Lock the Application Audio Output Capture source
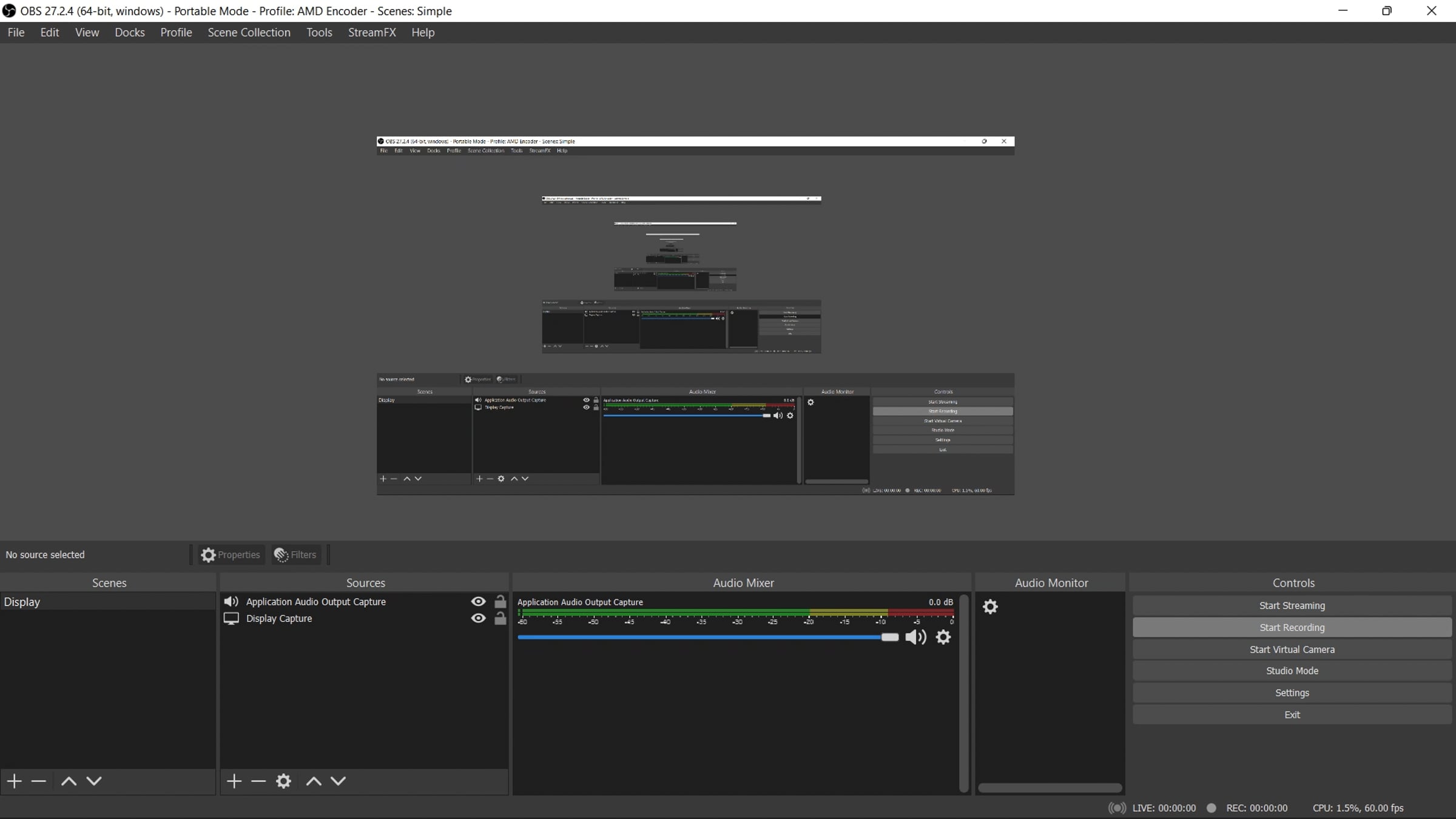 point(500,601)
